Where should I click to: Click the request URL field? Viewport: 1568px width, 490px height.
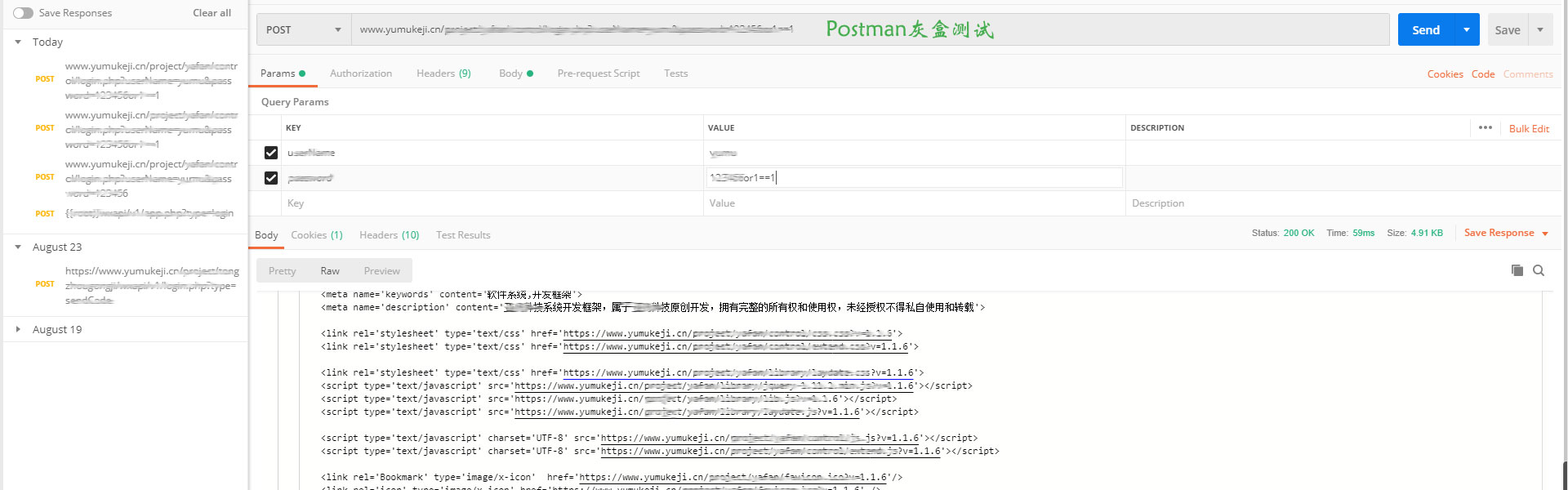coord(870,30)
